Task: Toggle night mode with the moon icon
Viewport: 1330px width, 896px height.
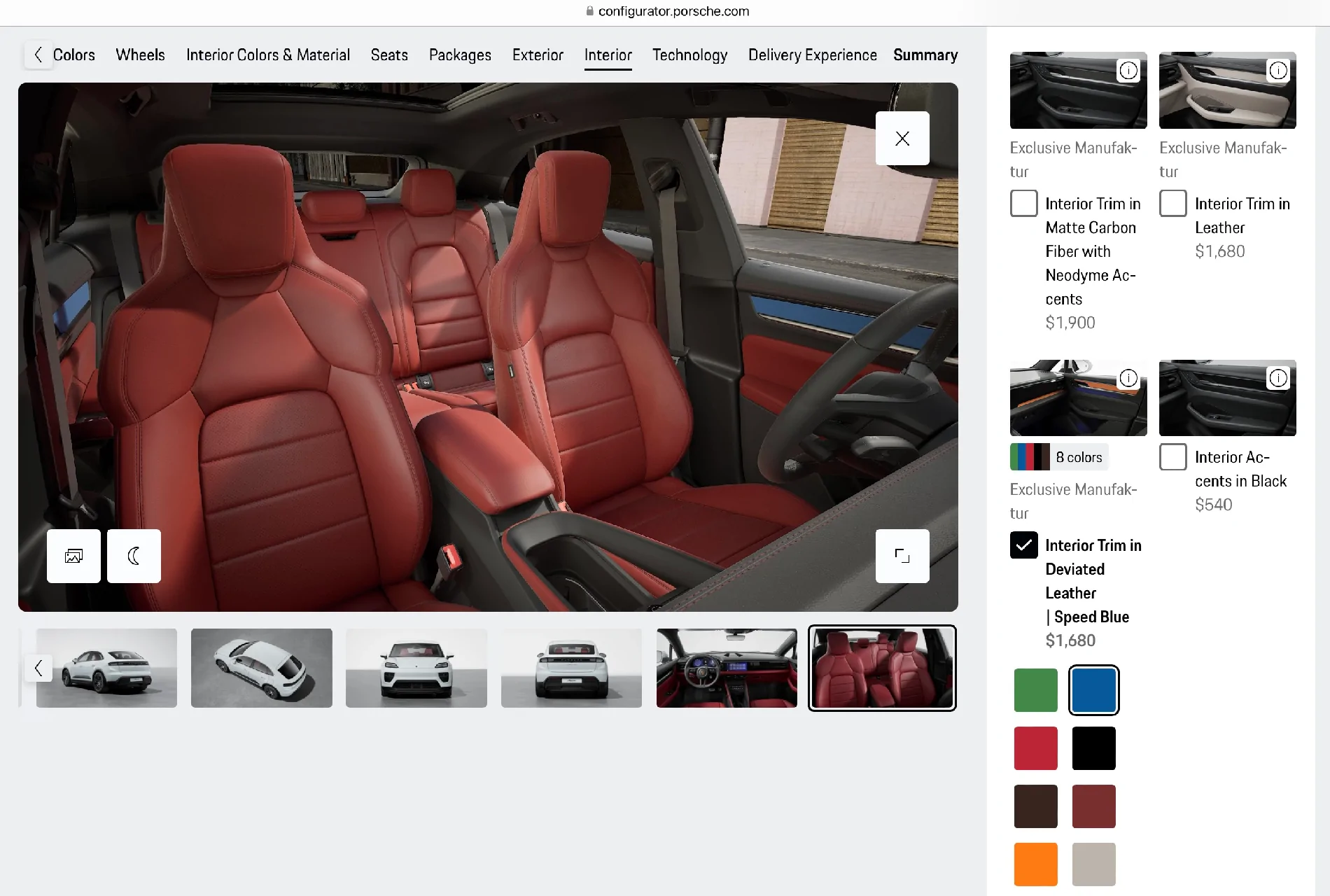Action: tap(134, 556)
